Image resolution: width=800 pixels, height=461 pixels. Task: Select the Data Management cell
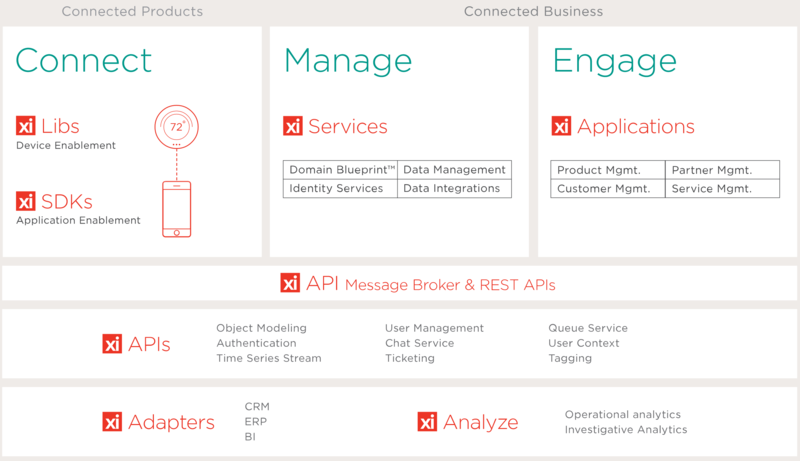coord(454,170)
